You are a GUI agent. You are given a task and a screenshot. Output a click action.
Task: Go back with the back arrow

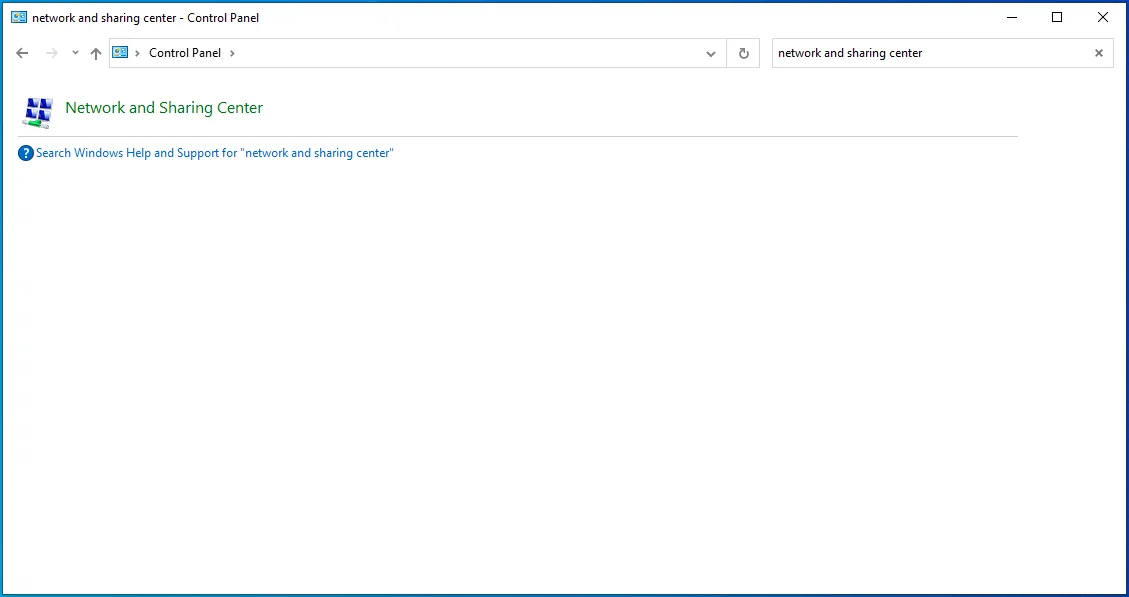point(22,53)
